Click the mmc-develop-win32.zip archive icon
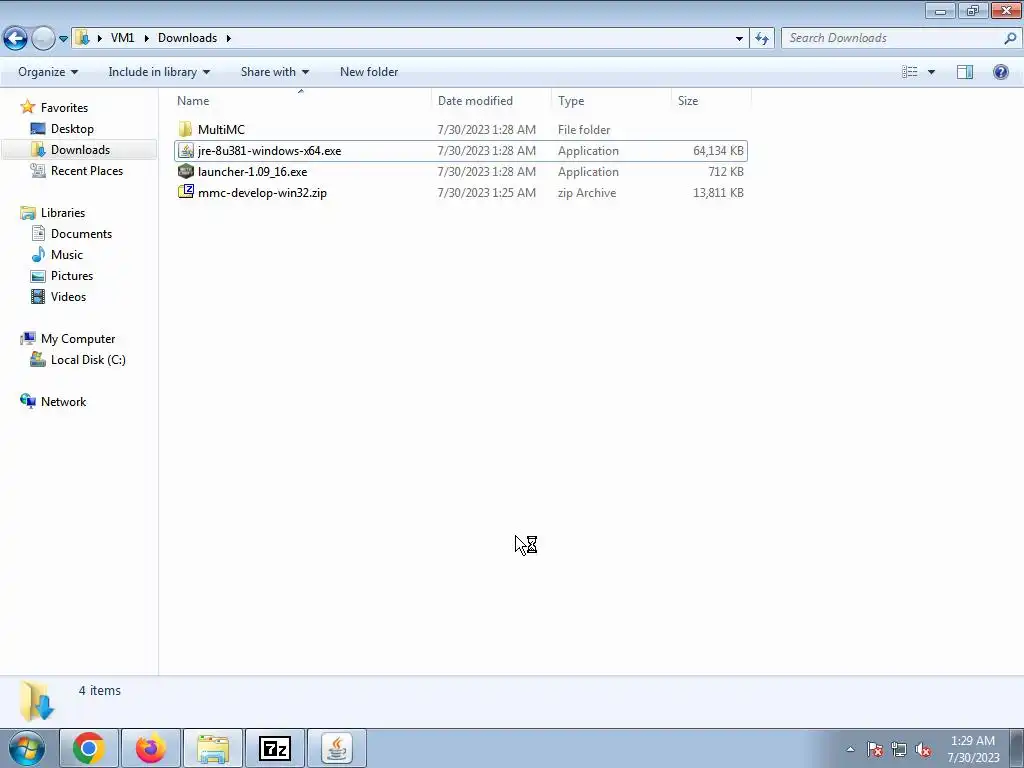This screenshot has width=1024, height=768. (x=186, y=192)
